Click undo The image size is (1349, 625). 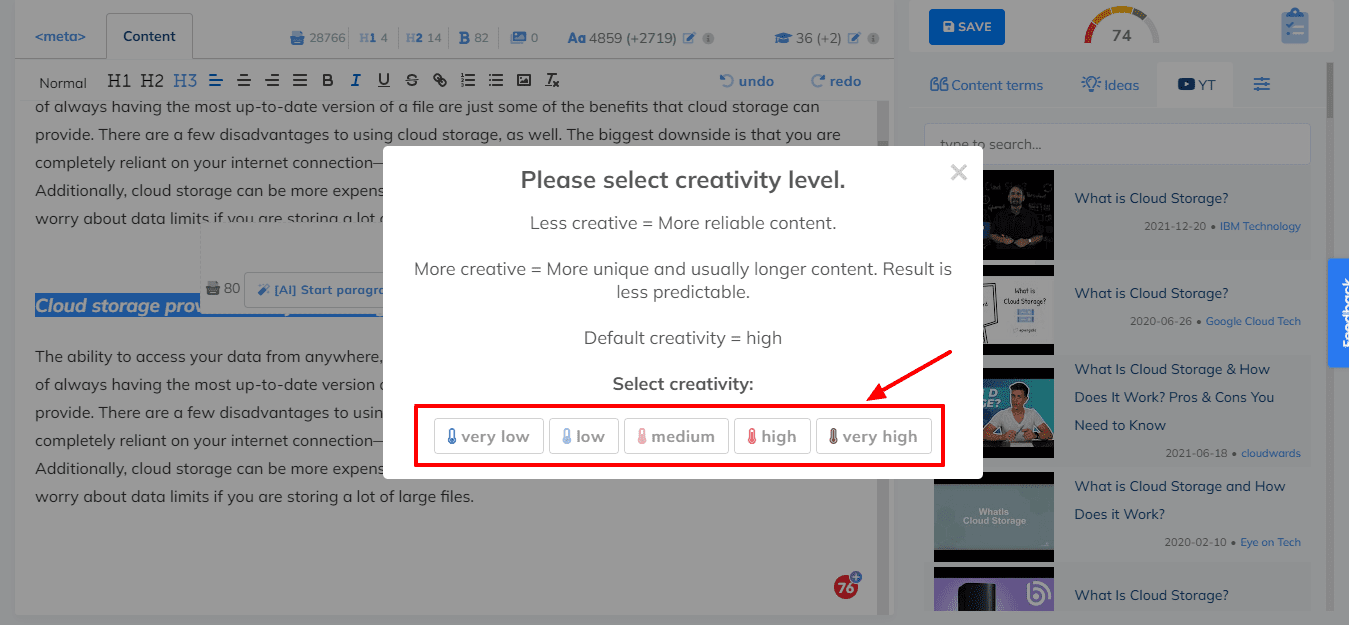(747, 81)
